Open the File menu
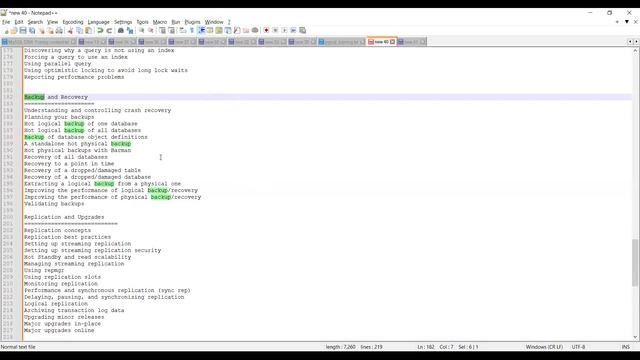 (x=6, y=22)
